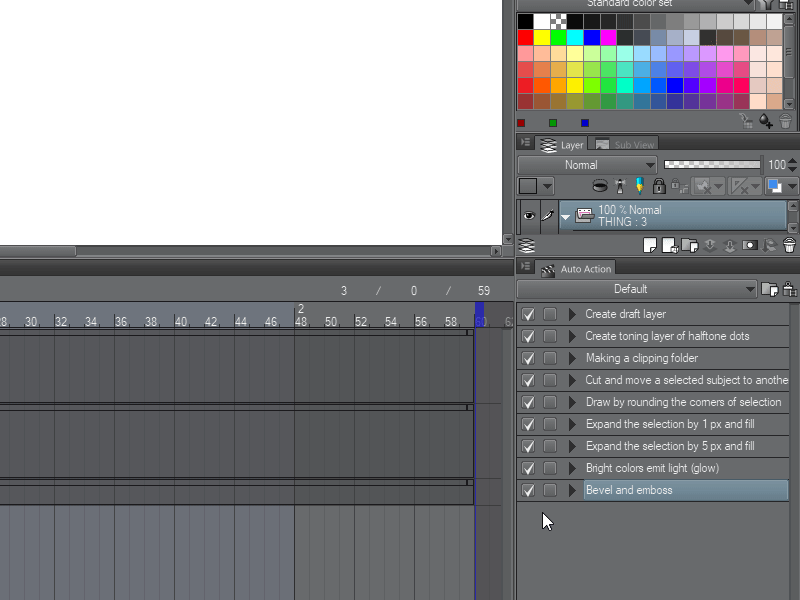Screen dimensions: 800x600
Task: Click the Lock Layer padlock icon
Action: [x=659, y=186]
